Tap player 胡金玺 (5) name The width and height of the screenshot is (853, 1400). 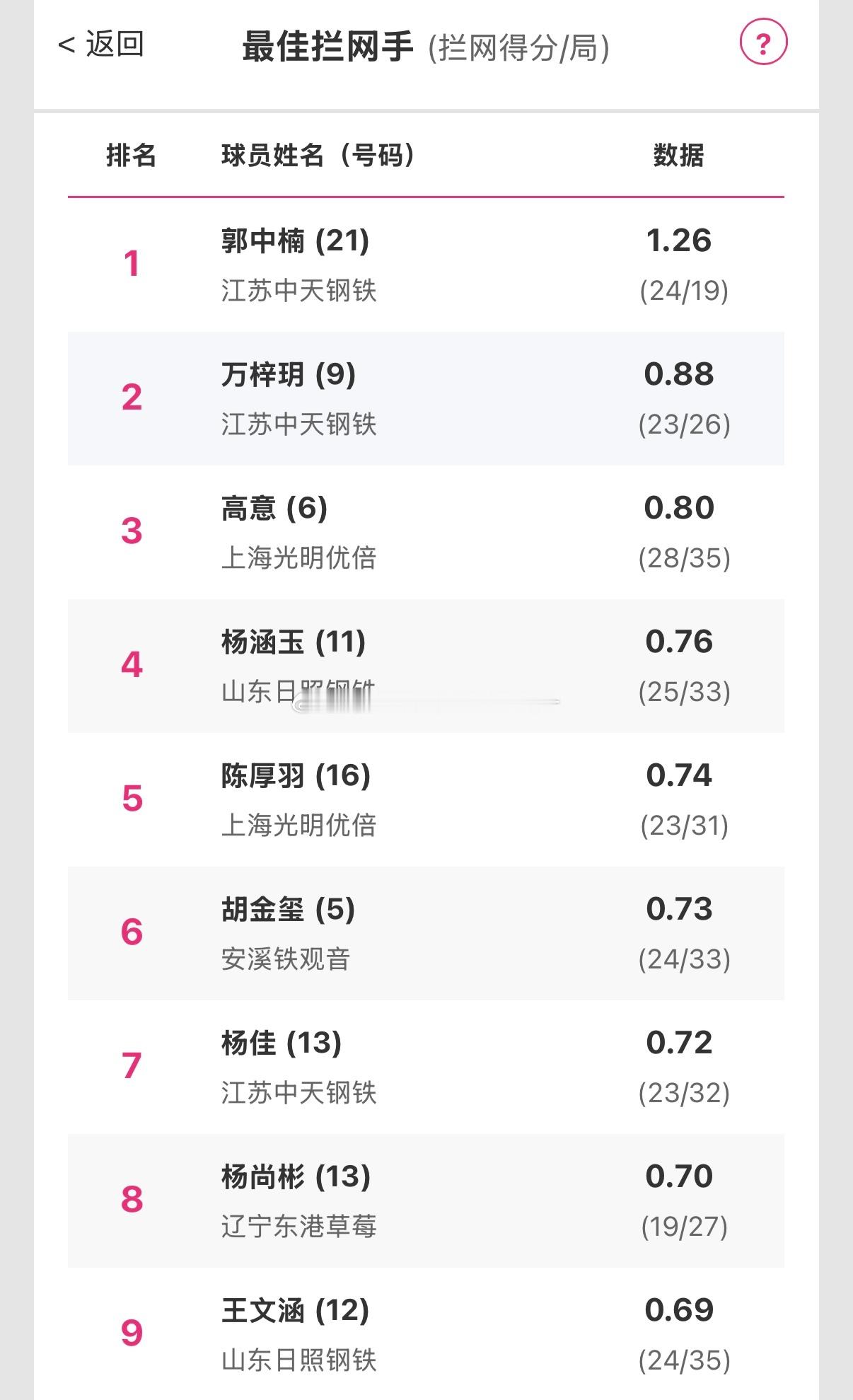(x=288, y=910)
